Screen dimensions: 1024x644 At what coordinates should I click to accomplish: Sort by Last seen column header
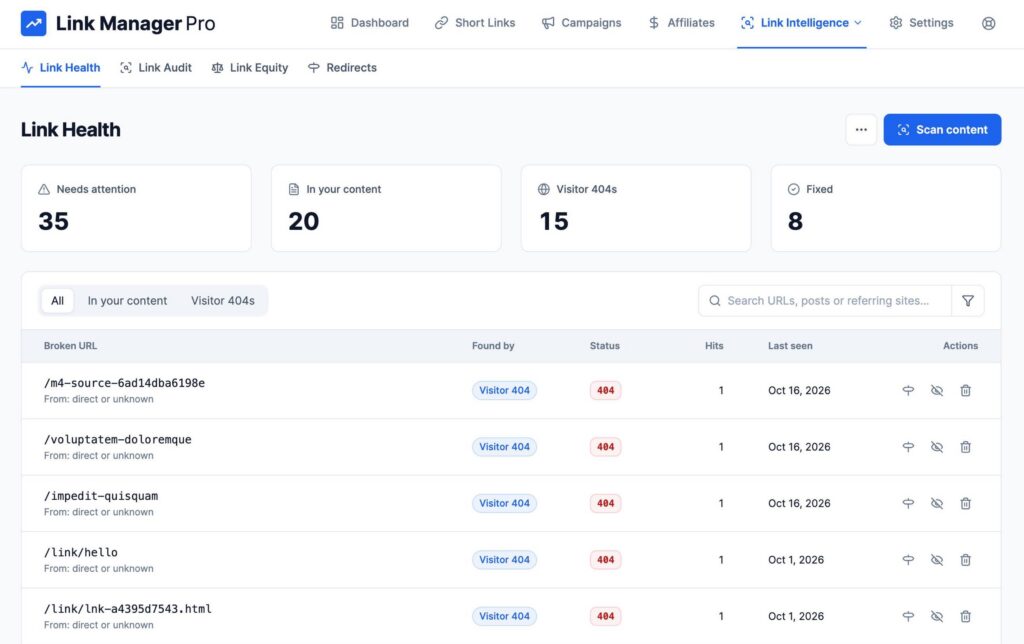coord(790,346)
